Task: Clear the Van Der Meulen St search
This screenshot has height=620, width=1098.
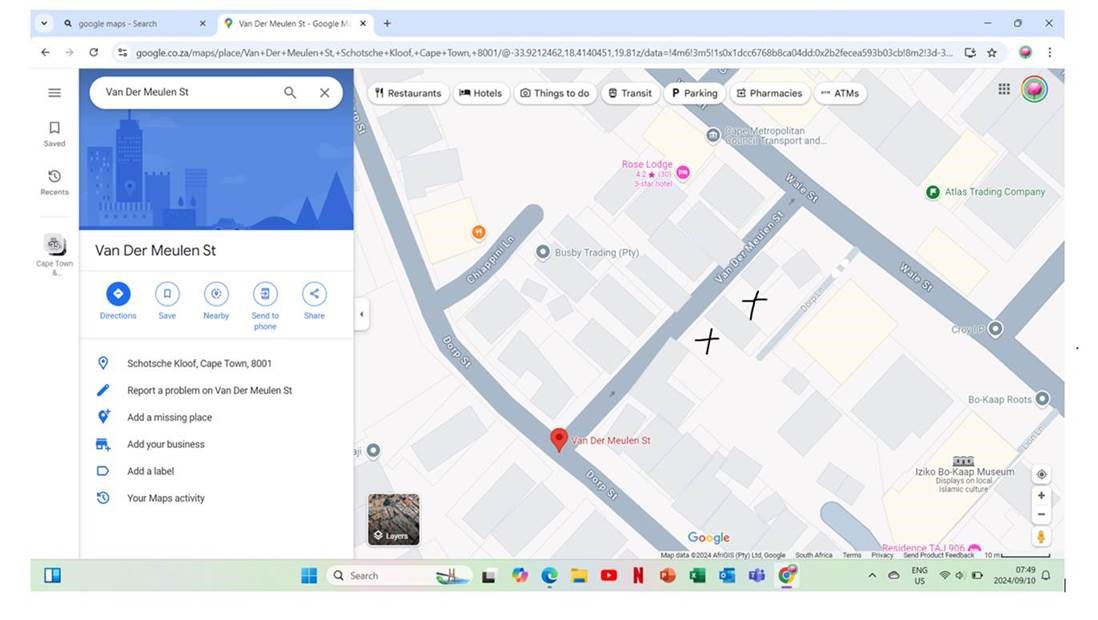Action: [x=324, y=92]
